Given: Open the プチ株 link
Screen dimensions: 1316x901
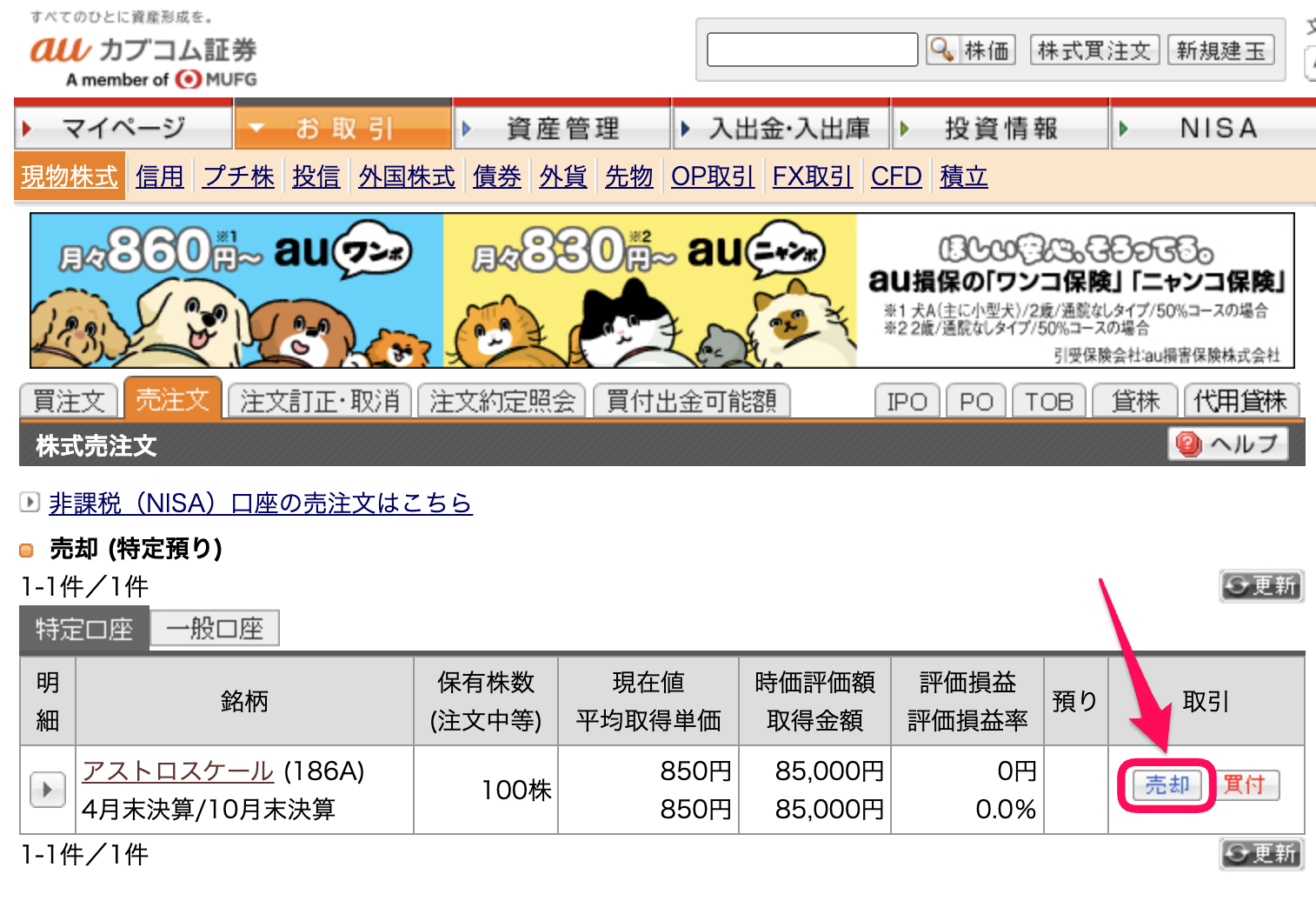Looking at the screenshot, I should pyautogui.click(x=238, y=177).
